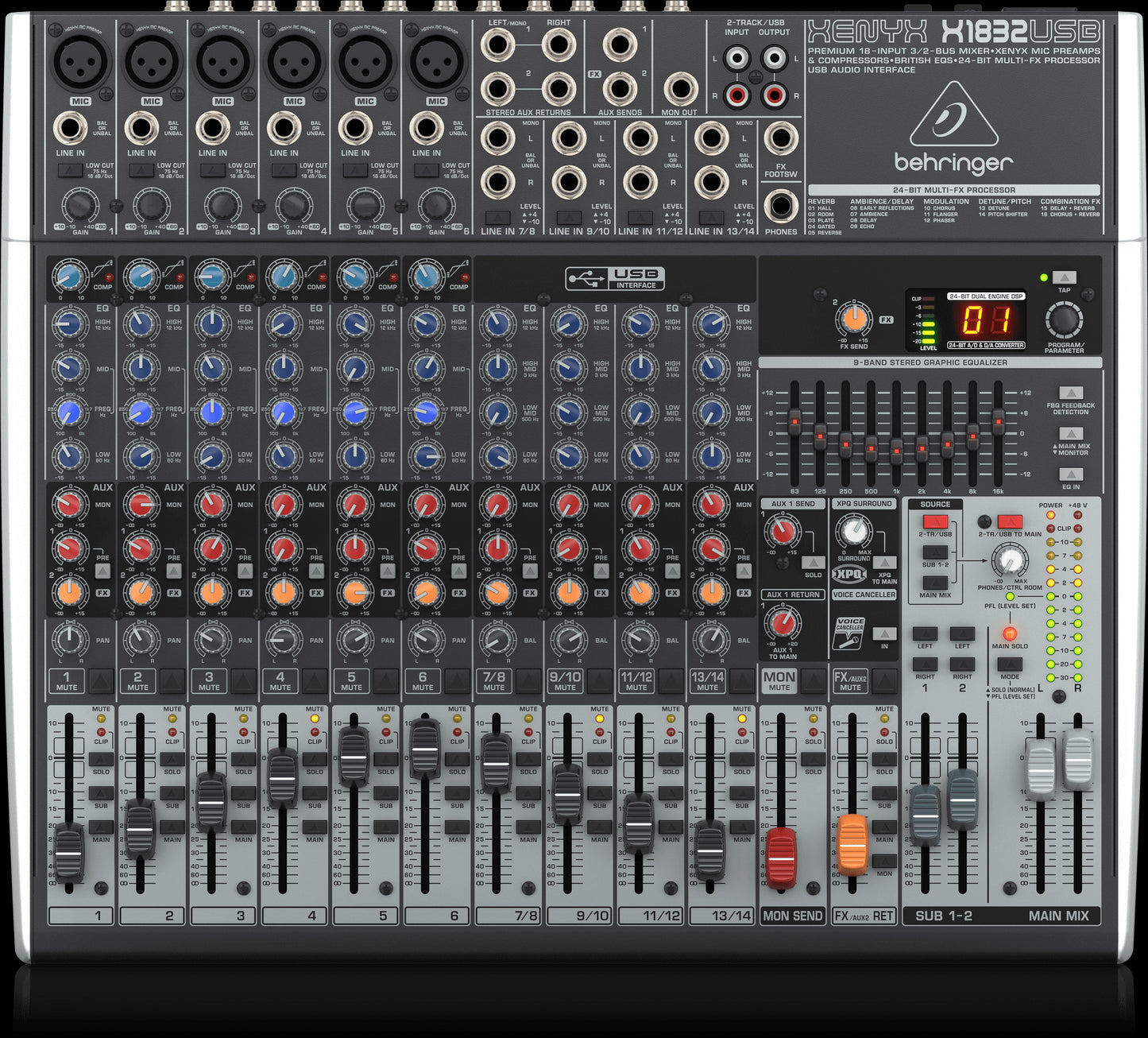Select MAIN MIX in the SOURCE section
The height and width of the screenshot is (1038, 1148).
[x=935, y=583]
